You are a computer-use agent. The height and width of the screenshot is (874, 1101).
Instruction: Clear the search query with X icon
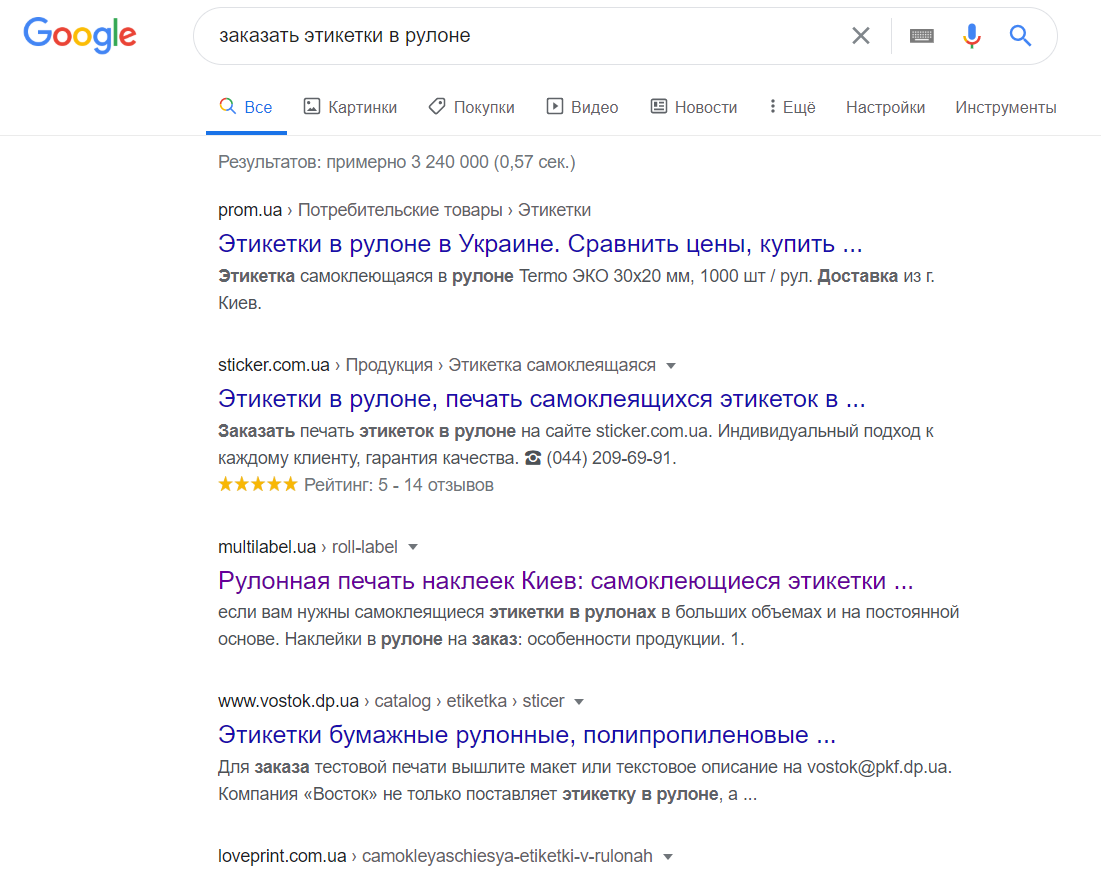(x=860, y=36)
